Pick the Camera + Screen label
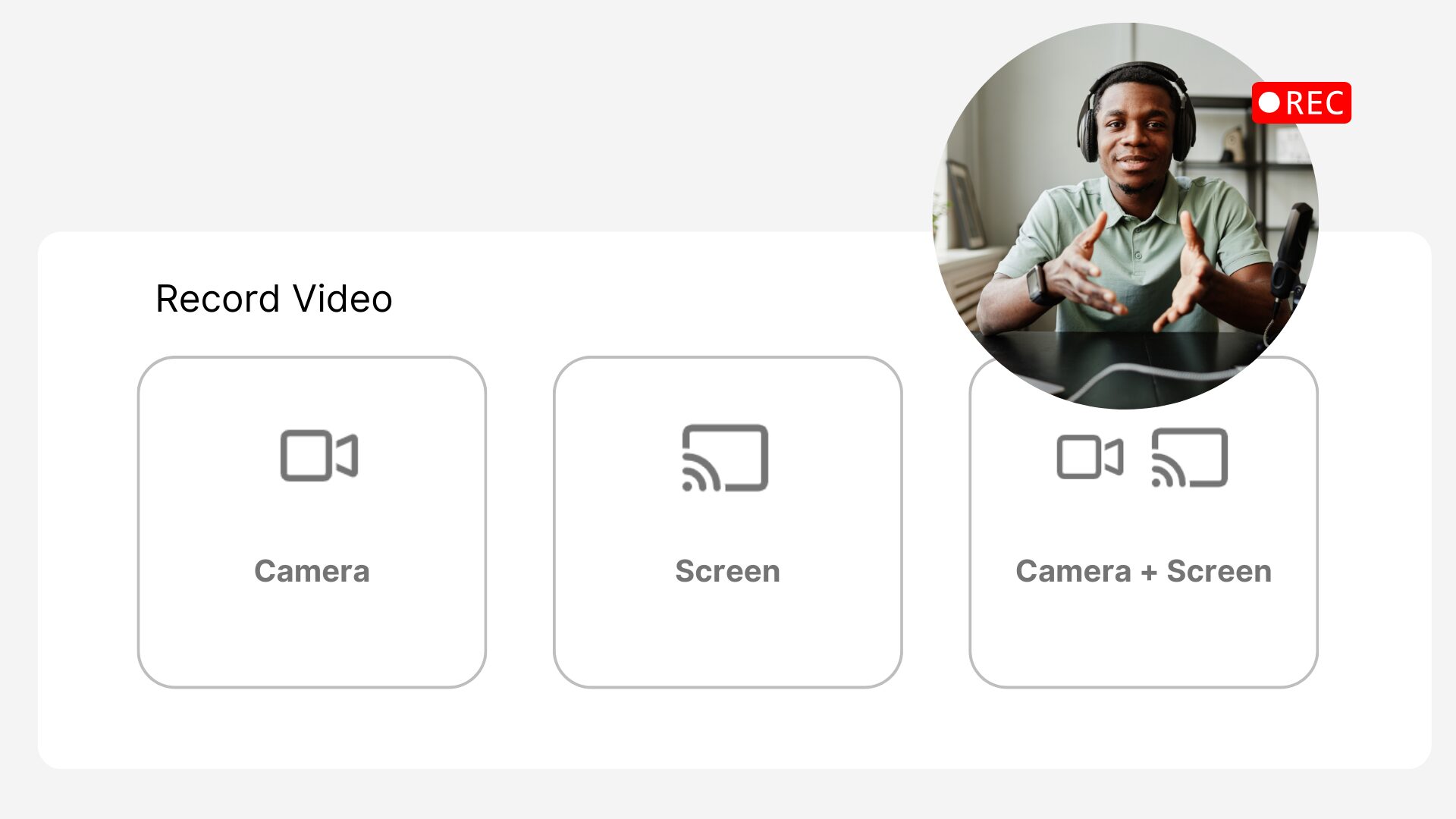Viewport: 1456px width, 819px height. click(1143, 571)
